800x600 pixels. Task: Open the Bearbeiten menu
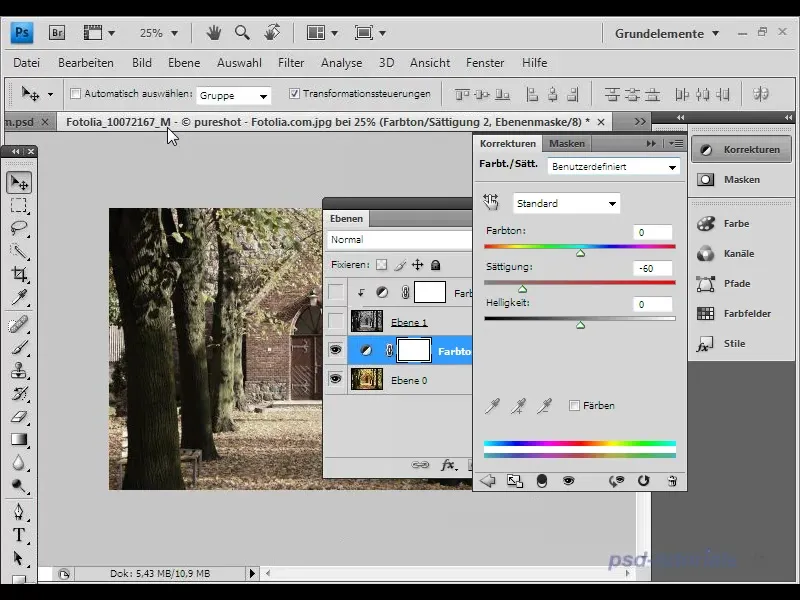[86, 63]
